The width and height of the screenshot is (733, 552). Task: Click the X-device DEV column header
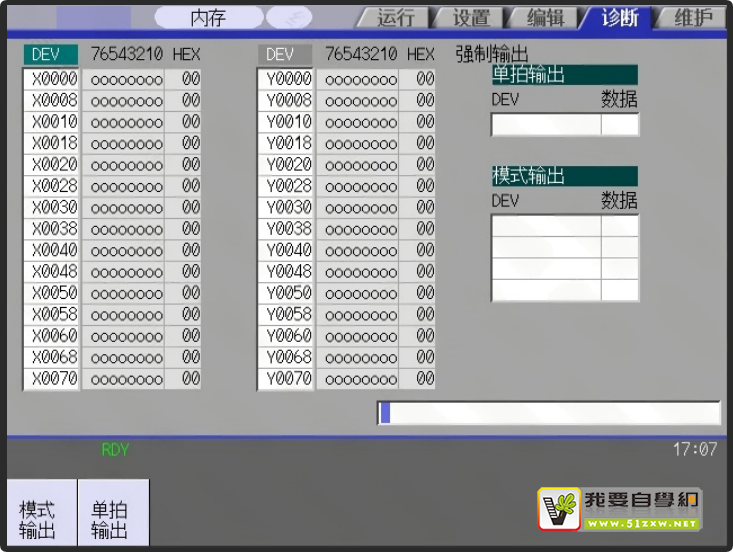[x=50, y=54]
